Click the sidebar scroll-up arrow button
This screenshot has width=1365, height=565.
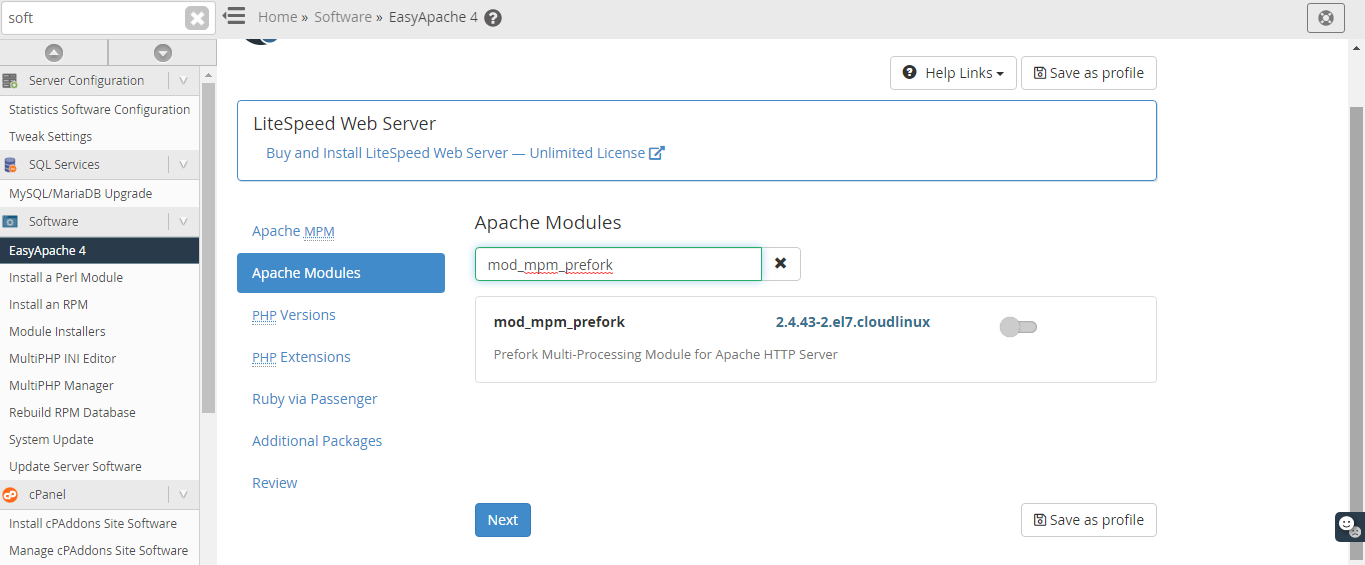point(54,53)
